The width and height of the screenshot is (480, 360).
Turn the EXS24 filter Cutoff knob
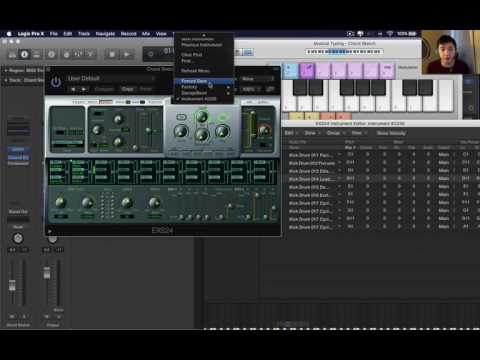[x=202, y=117]
